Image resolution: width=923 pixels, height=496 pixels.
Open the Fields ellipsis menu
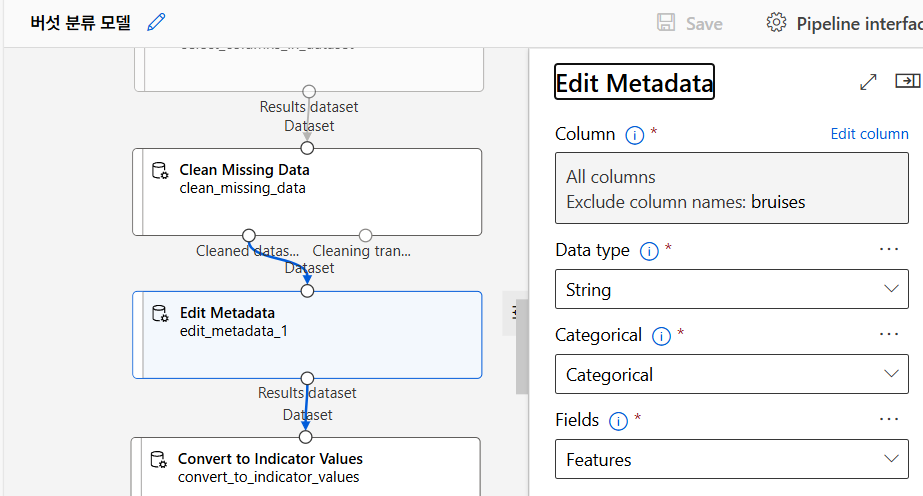pyautogui.click(x=889, y=419)
